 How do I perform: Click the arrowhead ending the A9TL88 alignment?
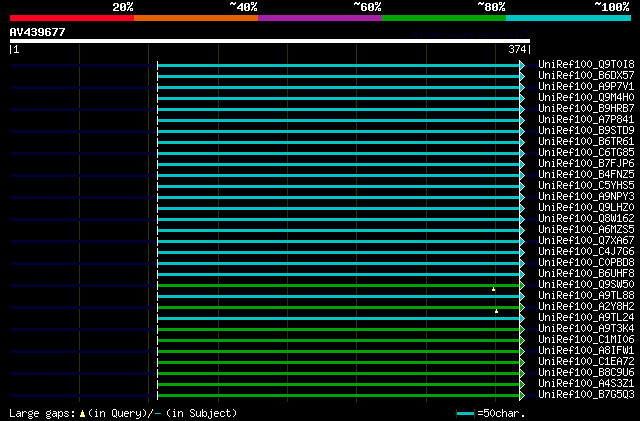click(x=522, y=296)
